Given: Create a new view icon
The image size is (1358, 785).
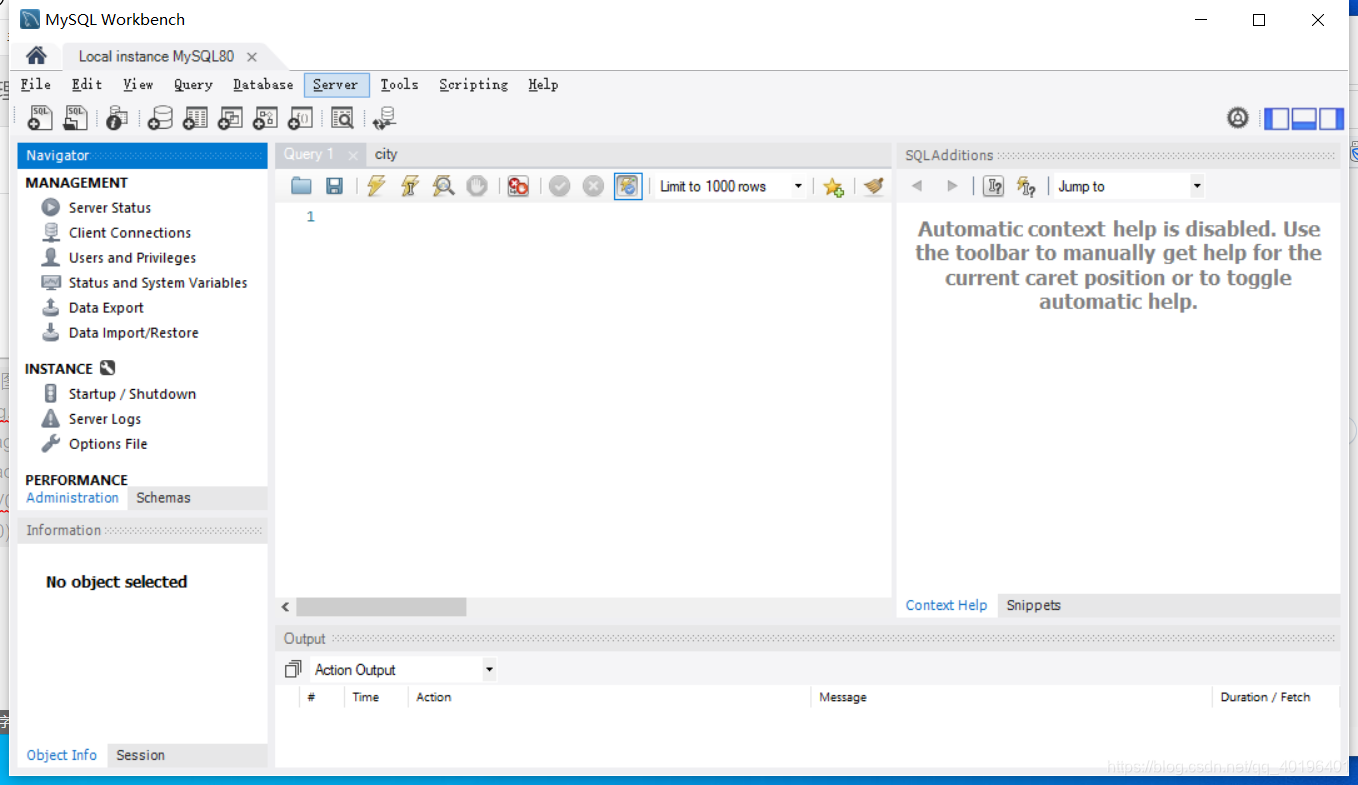Looking at the screenshot, I should click(x=230, y=118).
